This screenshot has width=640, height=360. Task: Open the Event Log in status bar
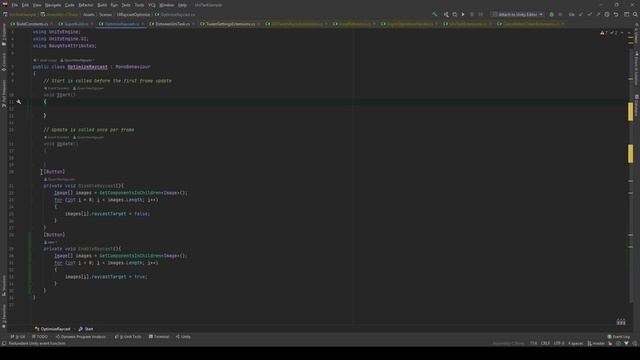click(619, 337)
